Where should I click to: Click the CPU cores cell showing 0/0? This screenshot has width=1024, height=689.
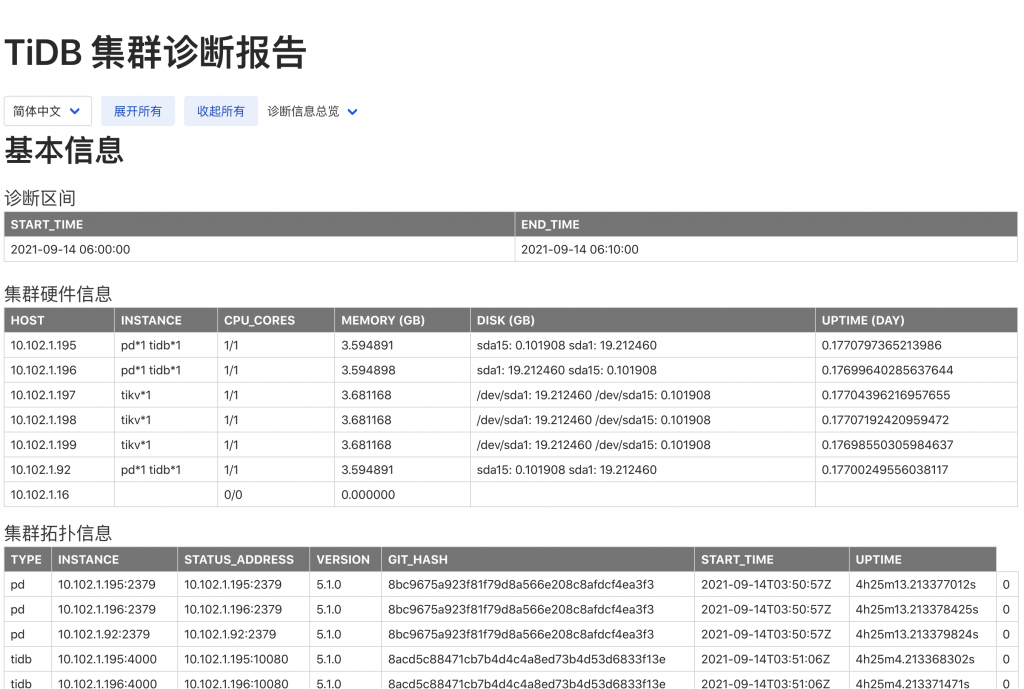[x=276, y=494]
